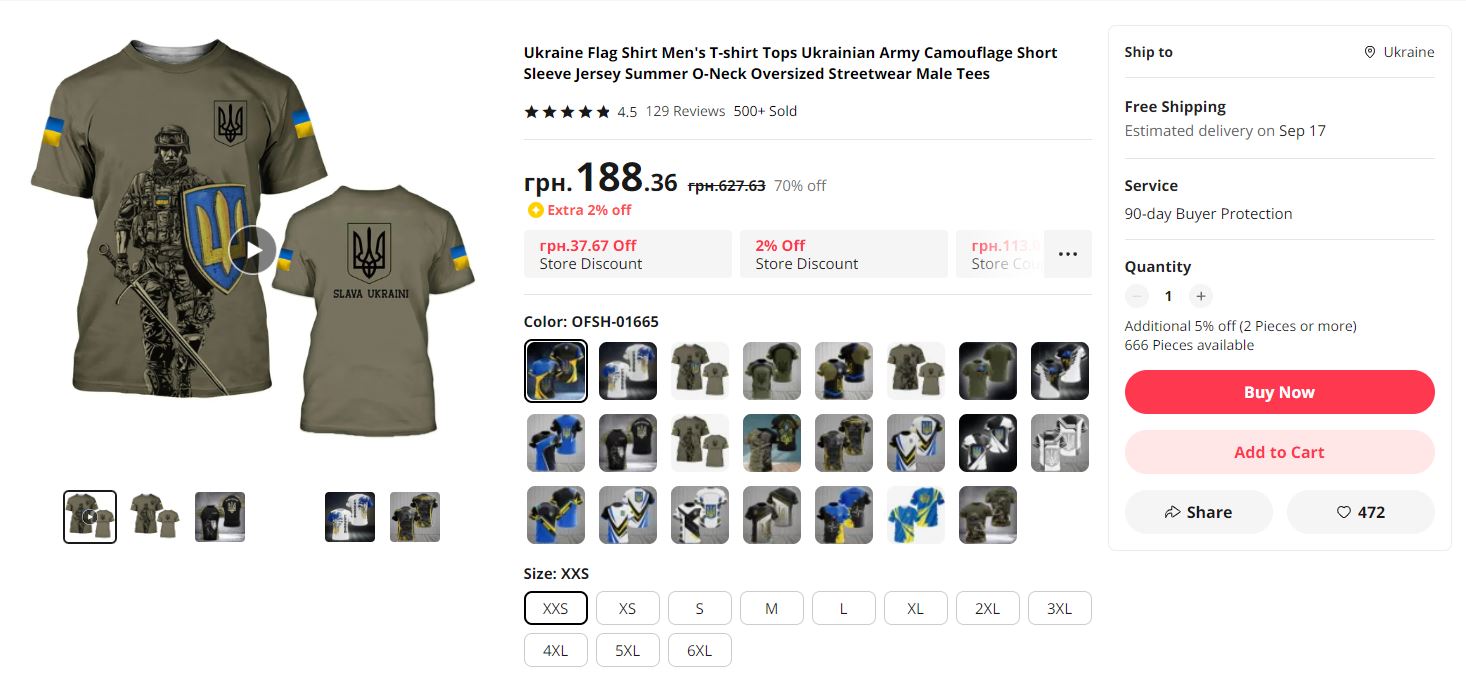The image size is (1466, 690).
Task: Click the Extra 2% off coin icon
Action: 535,210
